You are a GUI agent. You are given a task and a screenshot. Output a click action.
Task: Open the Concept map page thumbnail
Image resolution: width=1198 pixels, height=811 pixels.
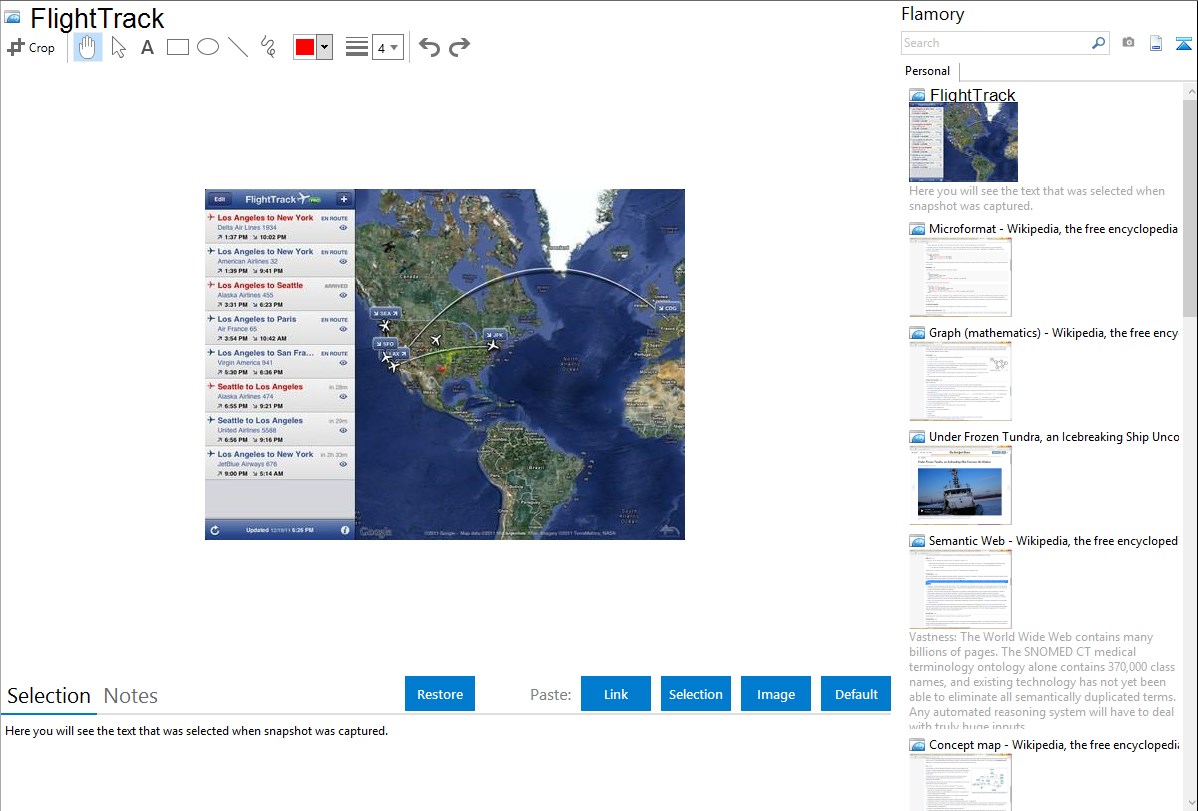point(960,782)
